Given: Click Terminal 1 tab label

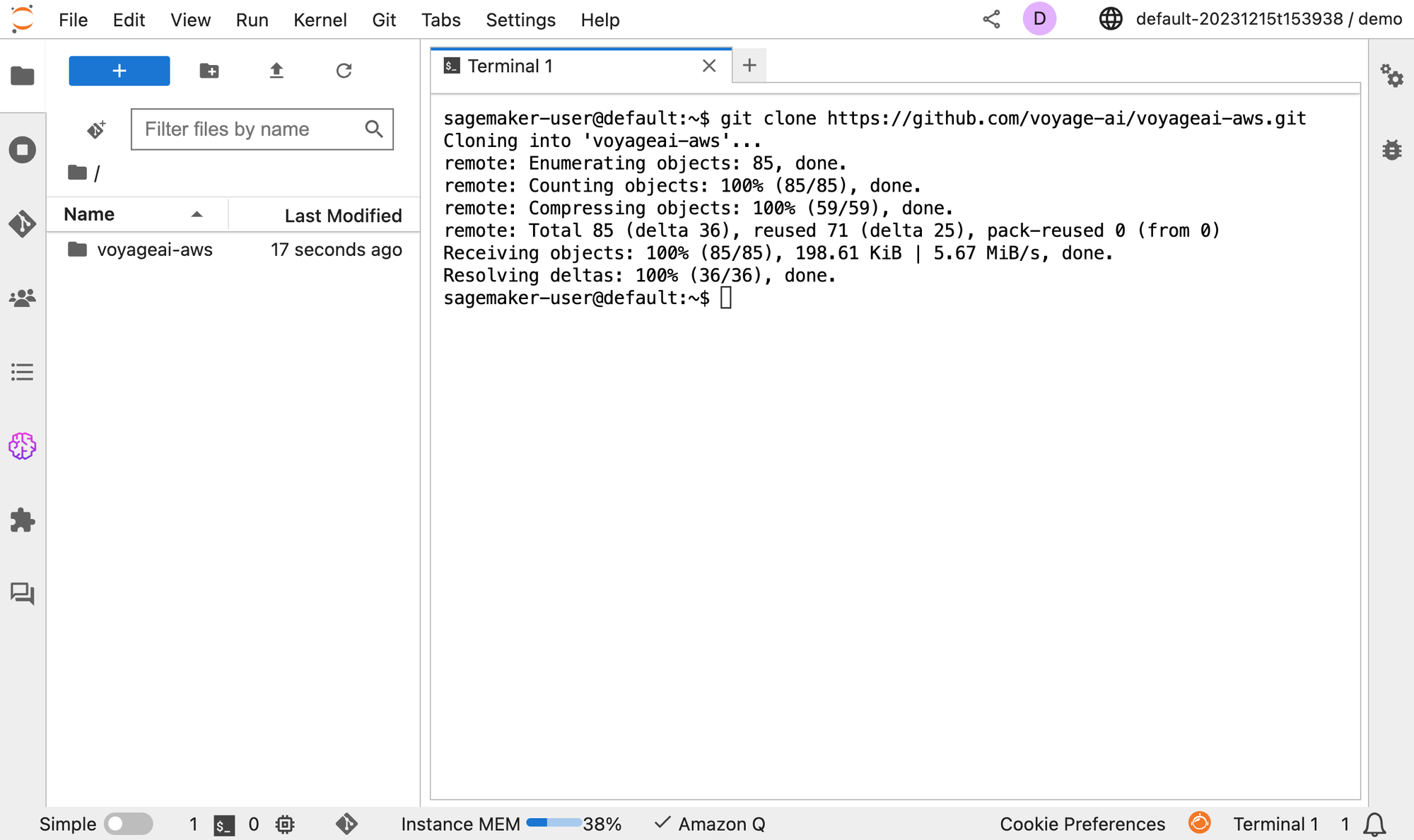Looking at the screenshot, I should tap(511, 66).
